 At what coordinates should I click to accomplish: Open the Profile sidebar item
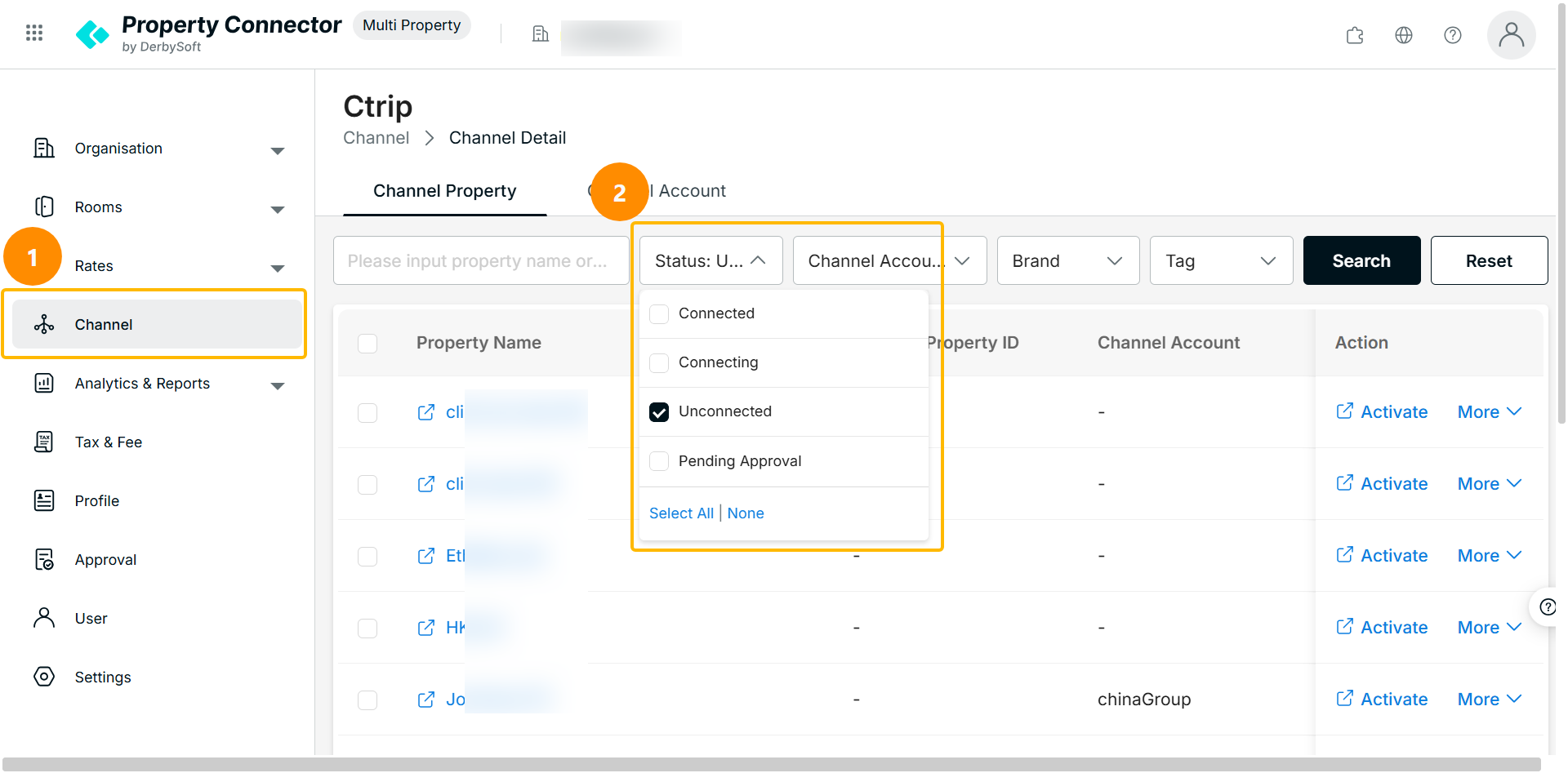[157, 501]
